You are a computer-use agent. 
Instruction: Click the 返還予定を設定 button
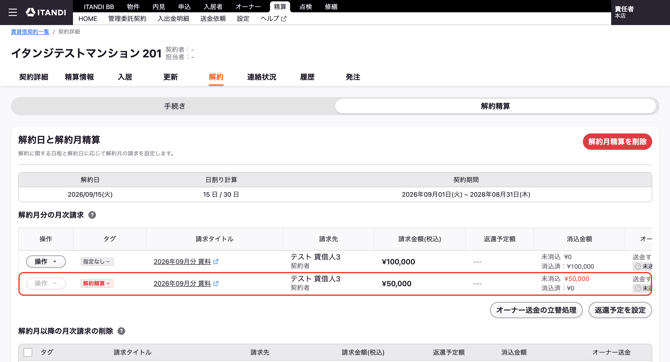[620, 310]
